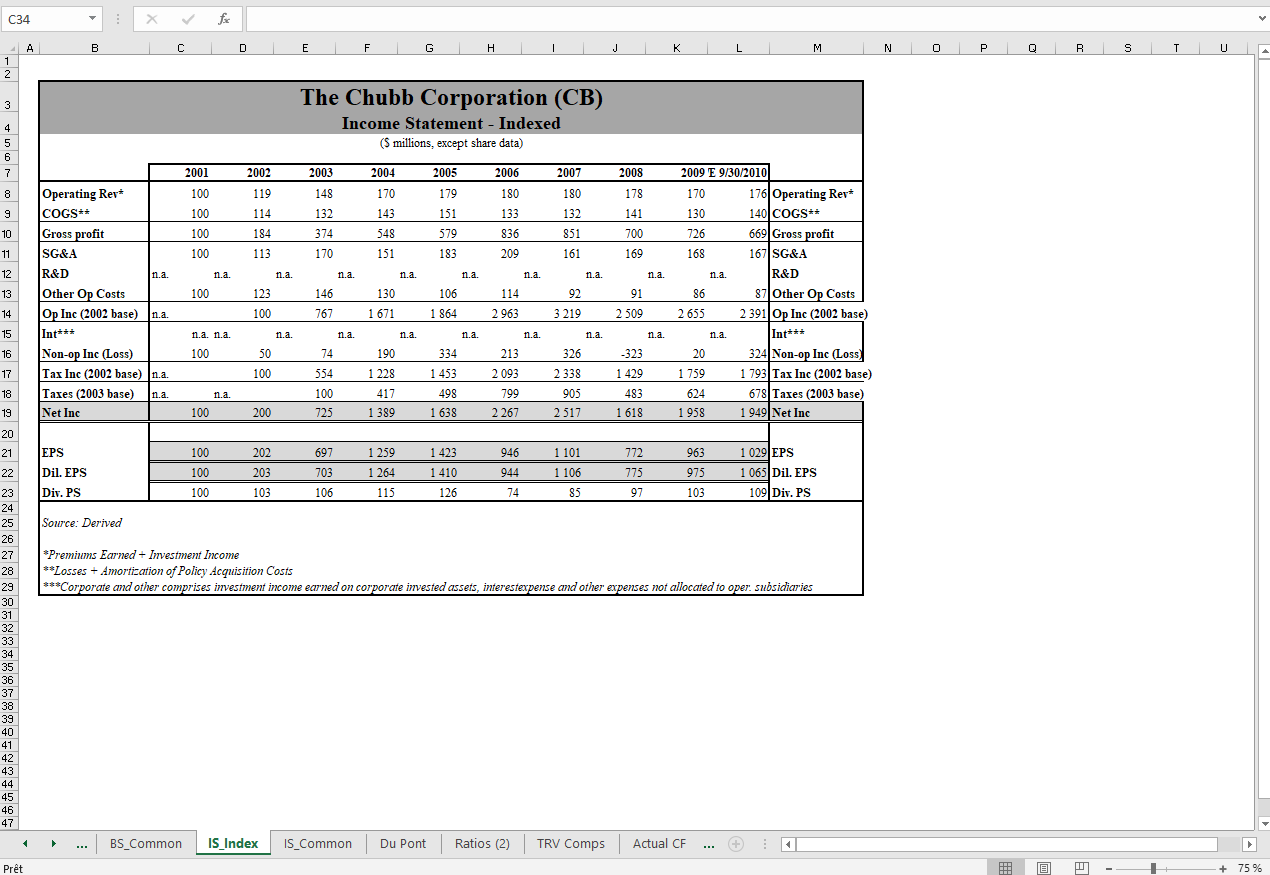Viewport: 1270px width, 875px height.
Task: Select row header 19
Action: pyautogui.click(x=10, y=413)
